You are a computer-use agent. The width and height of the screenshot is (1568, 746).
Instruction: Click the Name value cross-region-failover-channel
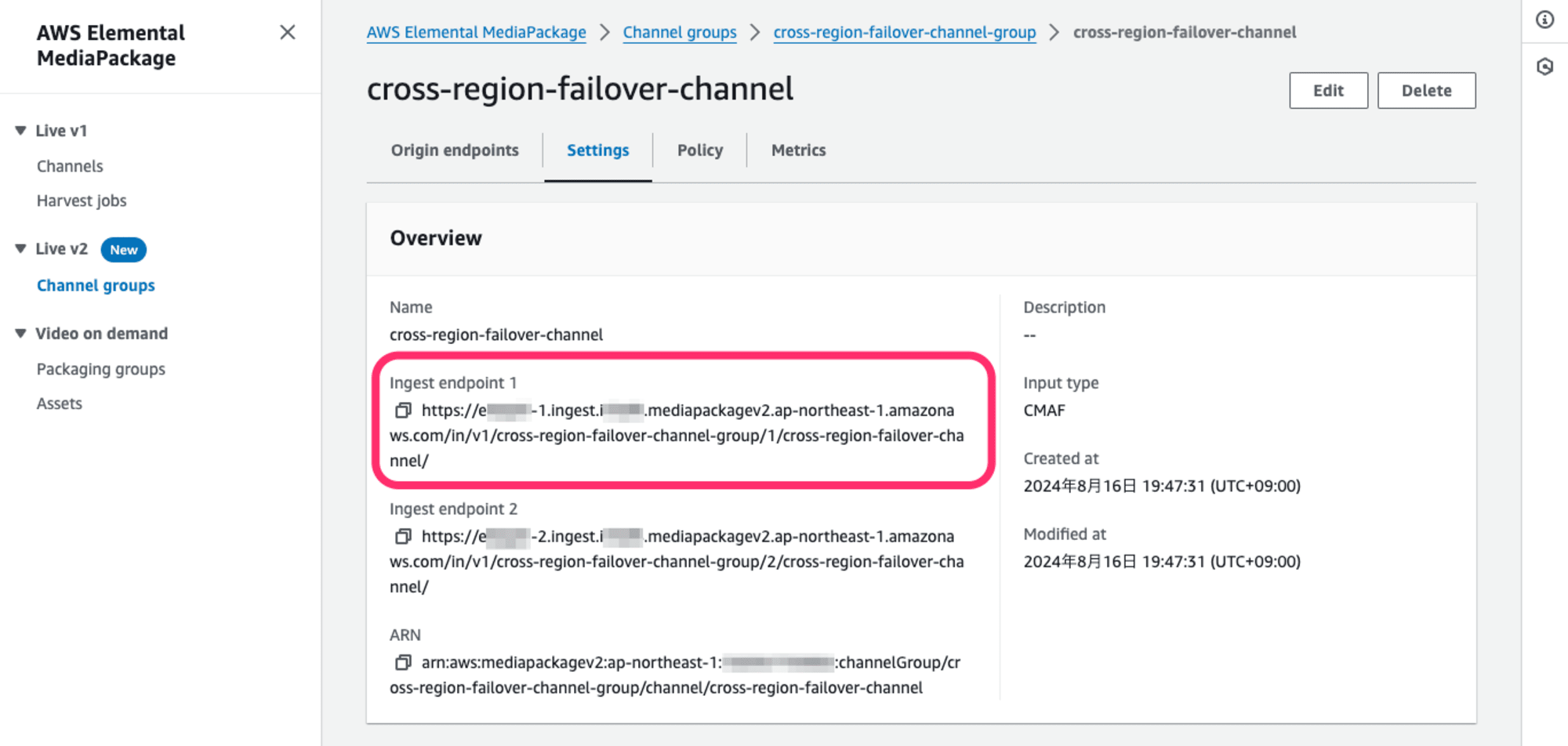(496, 335)
